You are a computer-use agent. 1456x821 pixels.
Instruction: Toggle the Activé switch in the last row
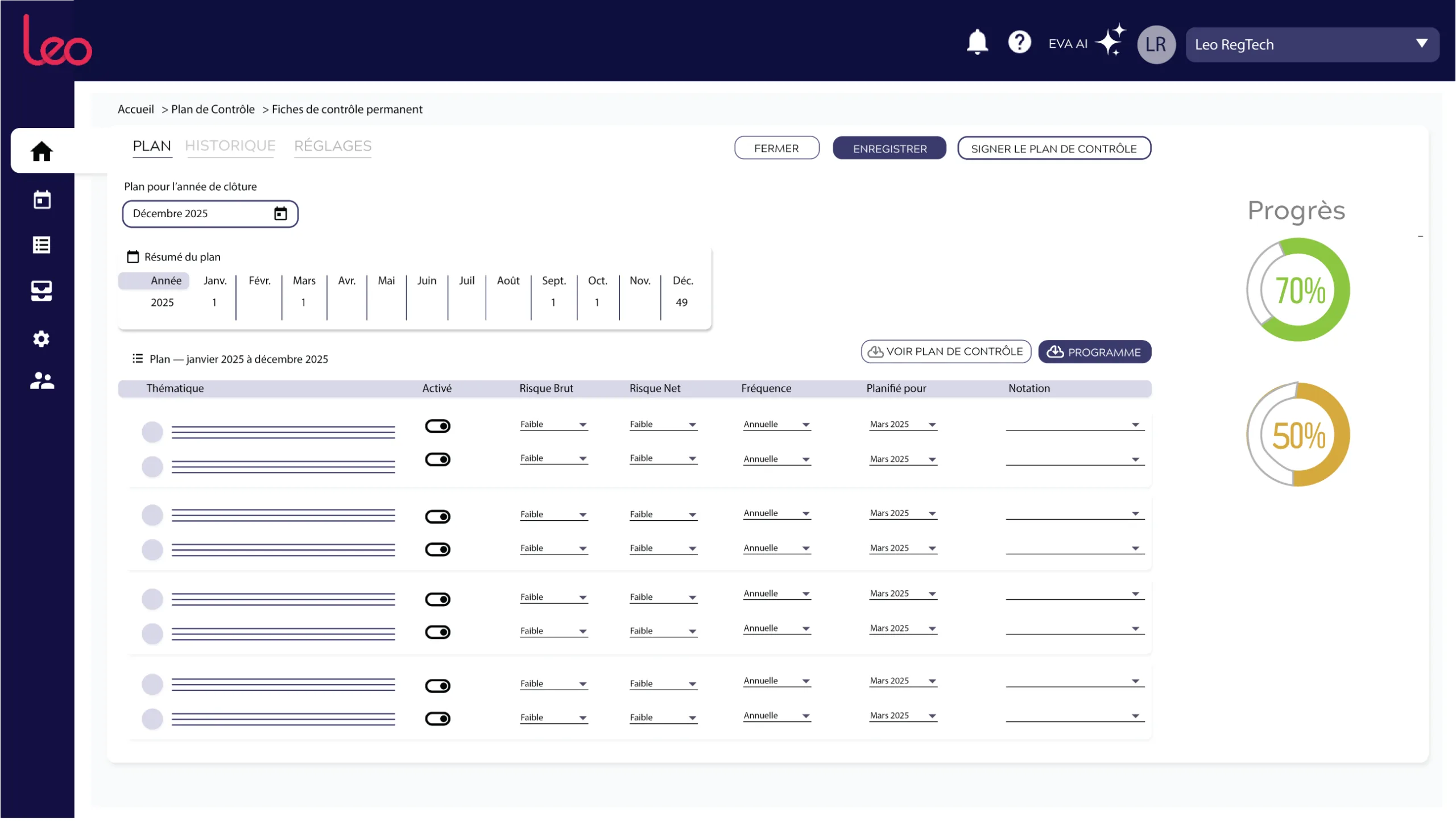point(437,719)
